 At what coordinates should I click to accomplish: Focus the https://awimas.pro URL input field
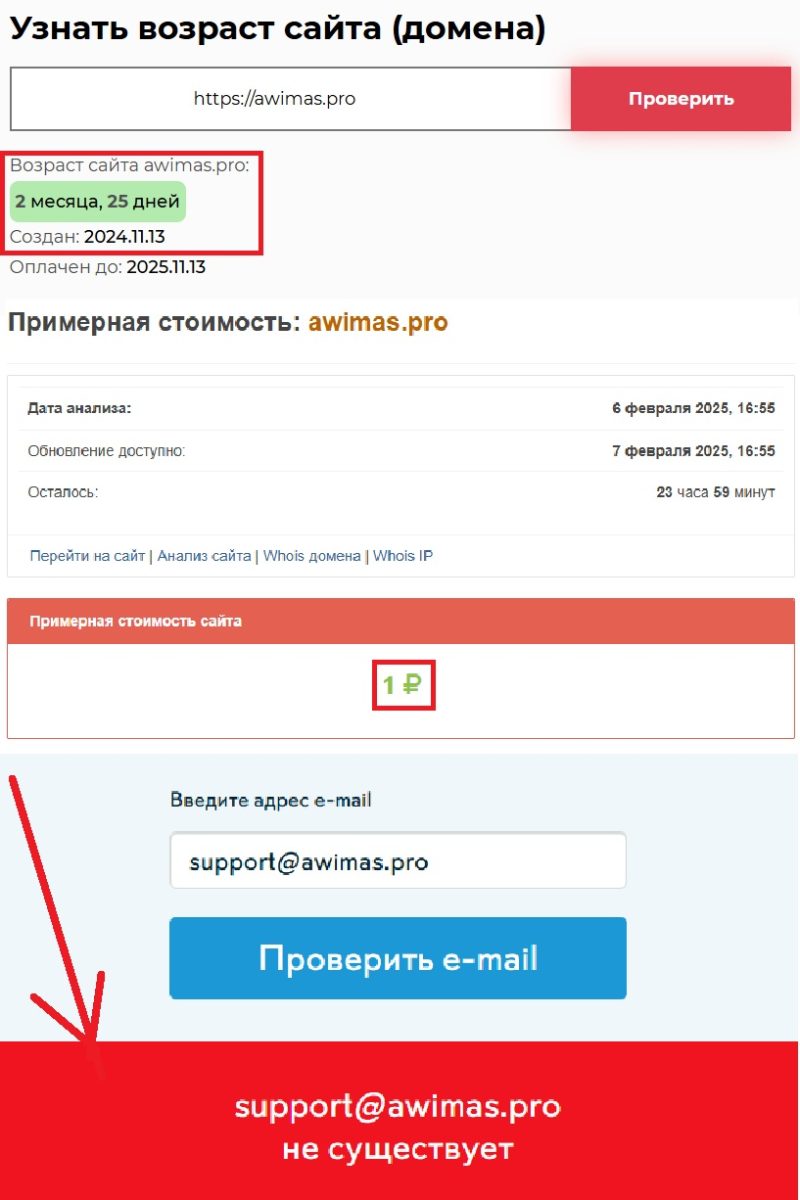291,99
